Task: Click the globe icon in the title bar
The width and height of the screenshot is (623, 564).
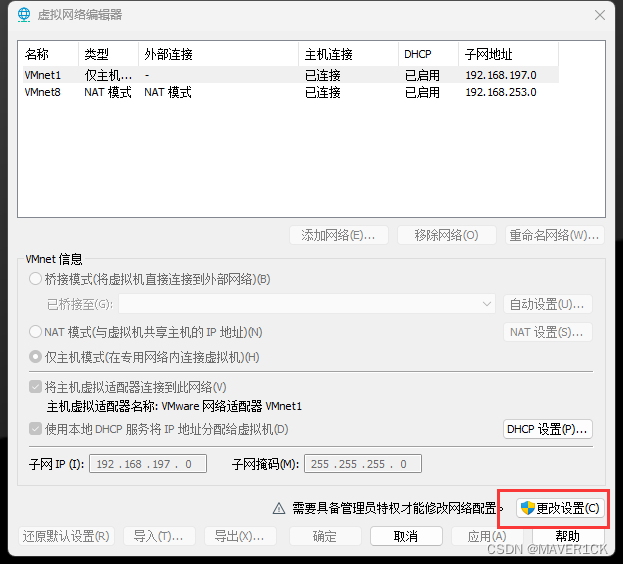Action: click(x=24, y=15)
